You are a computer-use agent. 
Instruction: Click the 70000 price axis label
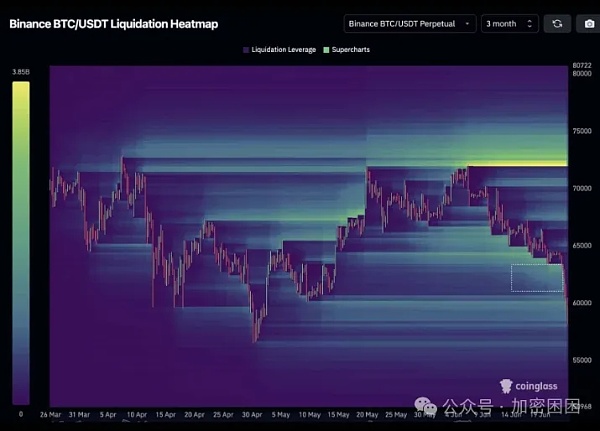coord(582,188)
